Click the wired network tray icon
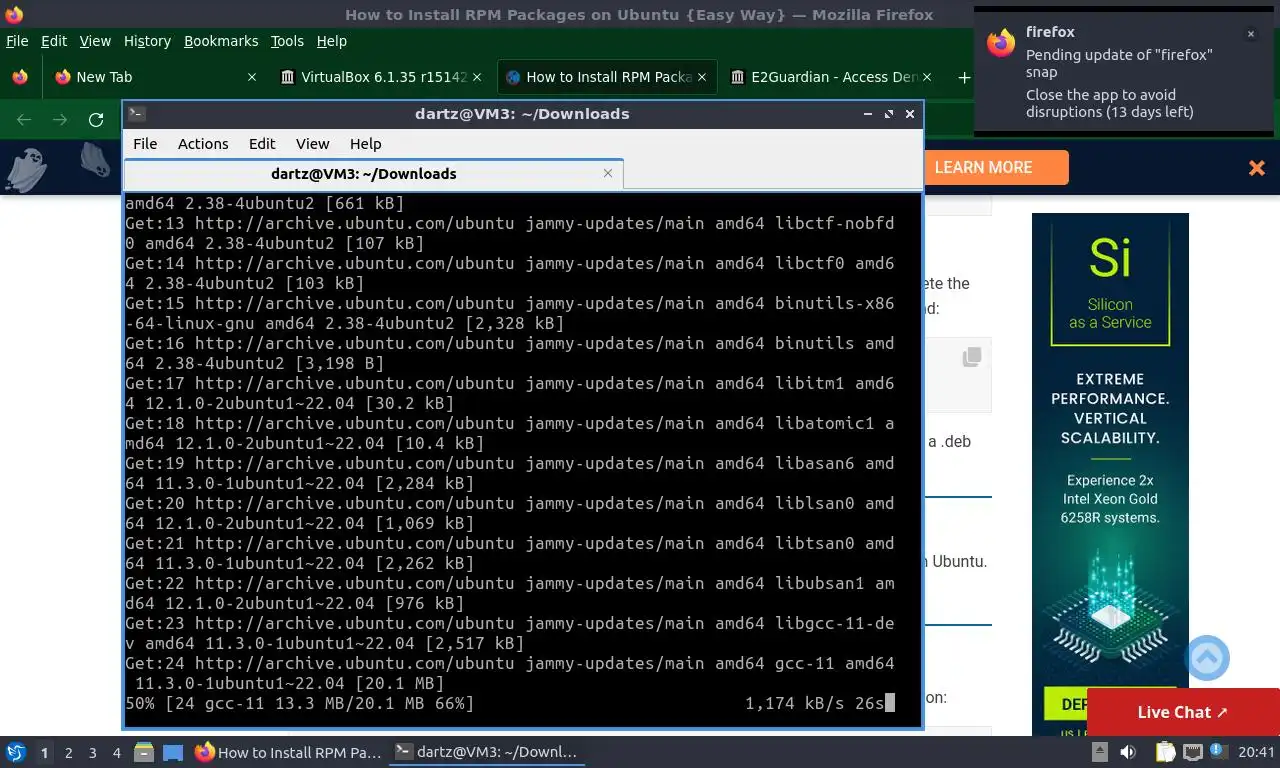The height and width of the screenshot is (768, 1280). [1192, 752]
